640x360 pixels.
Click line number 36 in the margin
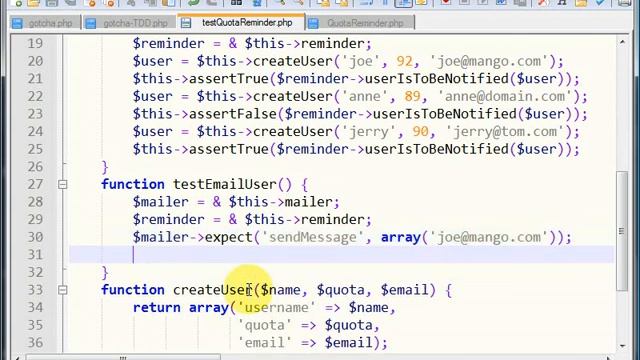tap(35, 342)
